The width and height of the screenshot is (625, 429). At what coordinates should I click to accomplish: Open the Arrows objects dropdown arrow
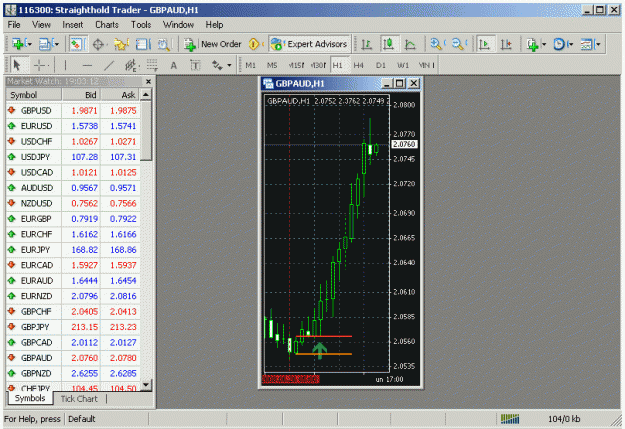[x=229, y=65]
